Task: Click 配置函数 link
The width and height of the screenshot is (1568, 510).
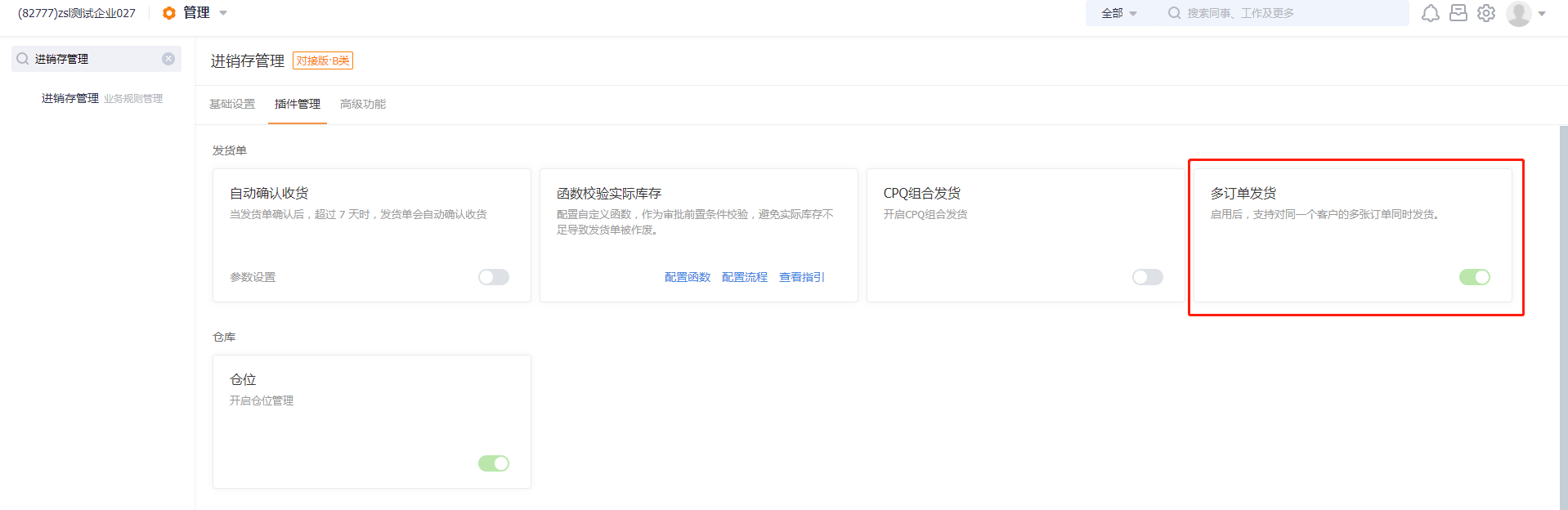Action: pyautogui.click(x=688, y=277)
